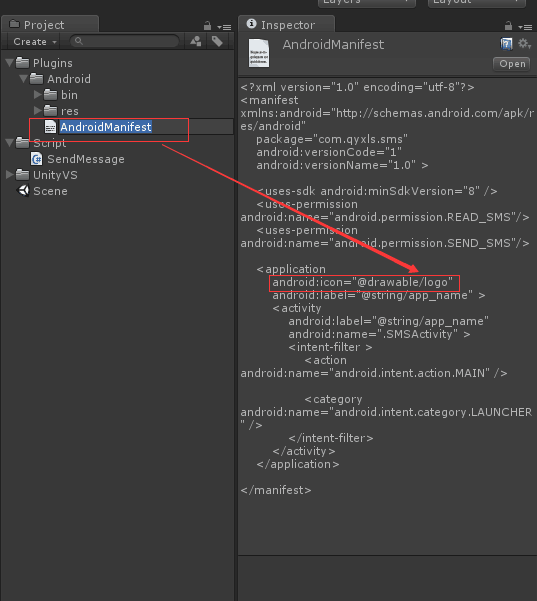This screenshot has width=537, height=601.
Task: Collapse the Script folder arrow
Action: click(x=10, y=143)
